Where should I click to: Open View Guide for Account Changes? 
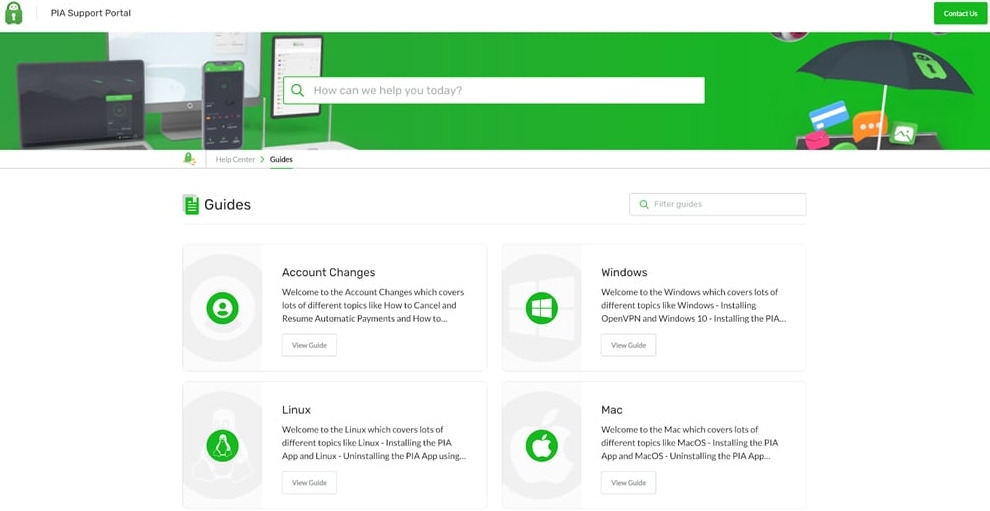coord(309,345)
